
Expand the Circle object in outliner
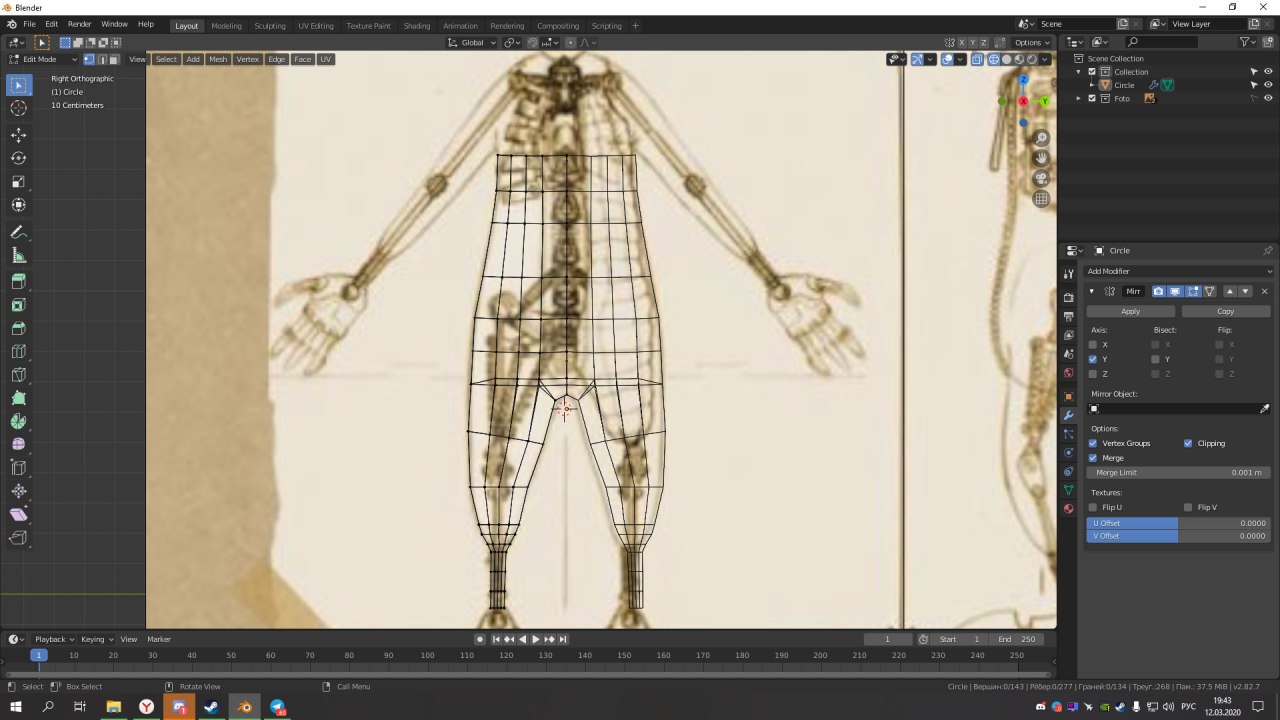point(1092,85)
